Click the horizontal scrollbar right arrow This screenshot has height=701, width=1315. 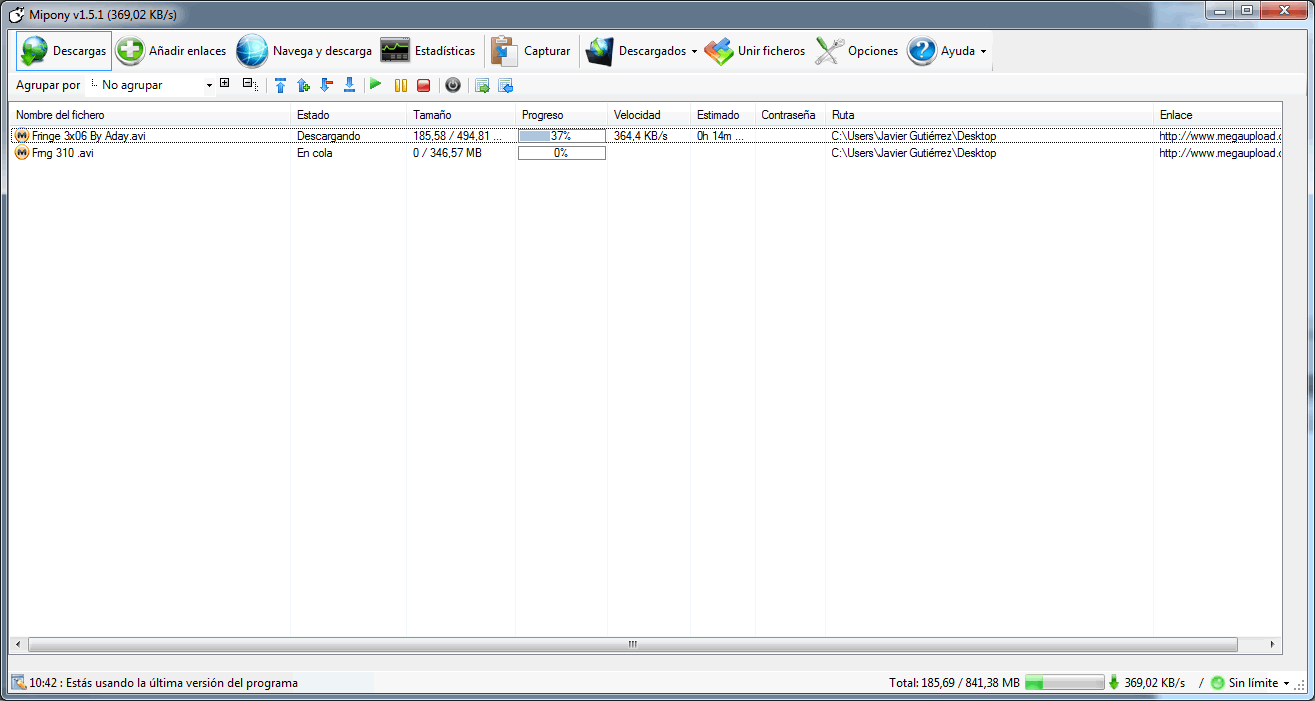click(1273, 645)
